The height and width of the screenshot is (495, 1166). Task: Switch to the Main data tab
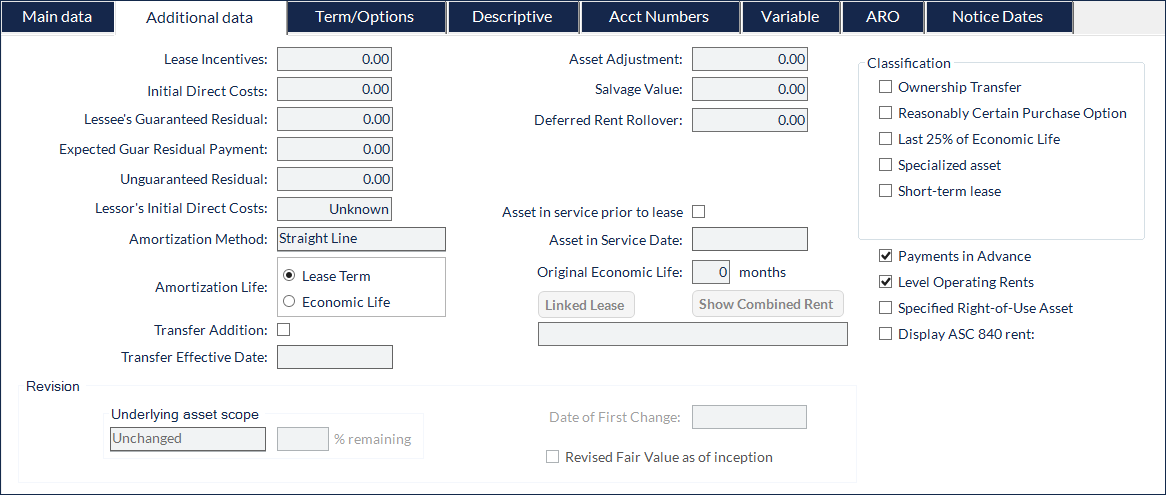(x=58, y=17)
